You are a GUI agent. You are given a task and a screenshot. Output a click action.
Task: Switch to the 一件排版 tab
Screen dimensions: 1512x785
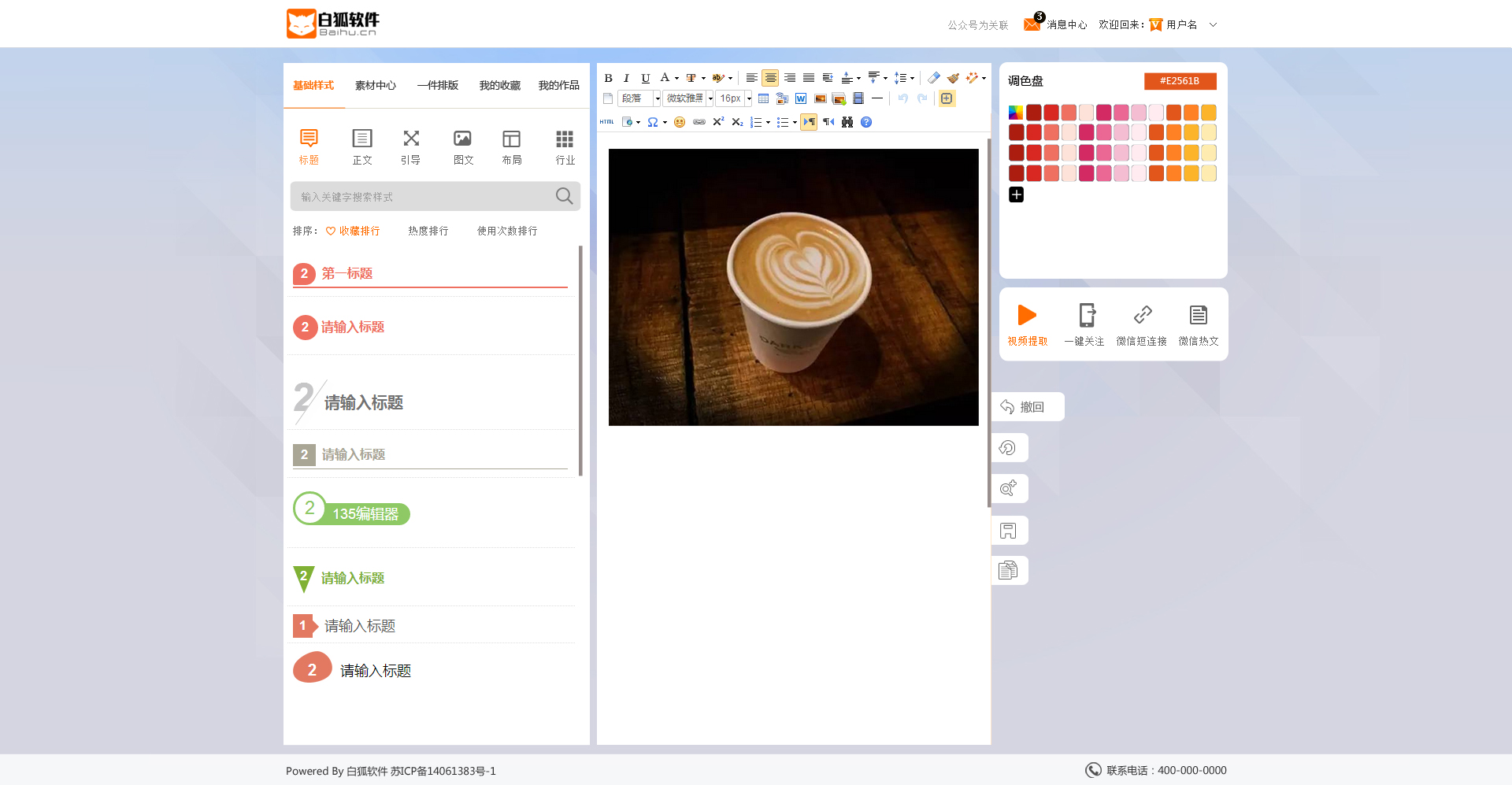click(x=438, y=86)
